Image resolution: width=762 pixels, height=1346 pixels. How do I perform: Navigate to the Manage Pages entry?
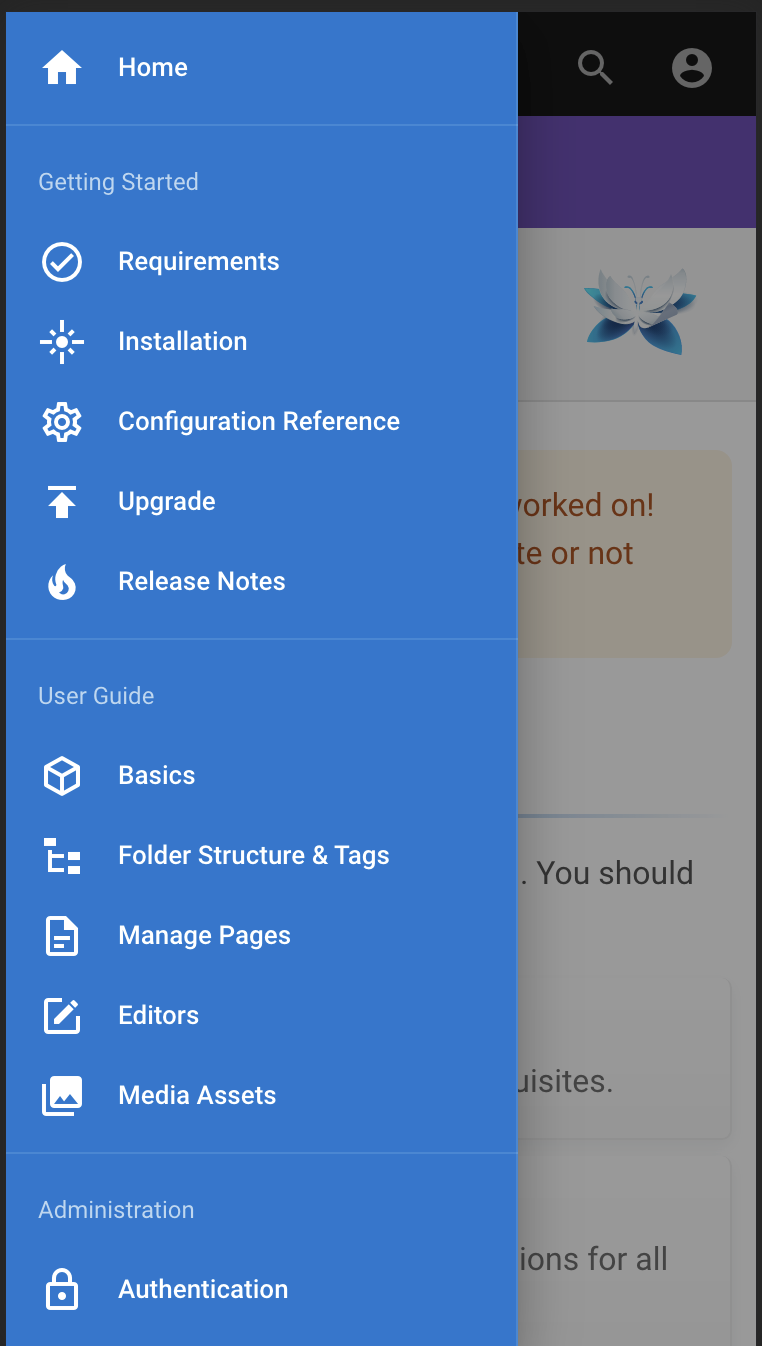[x=204, y=935]
